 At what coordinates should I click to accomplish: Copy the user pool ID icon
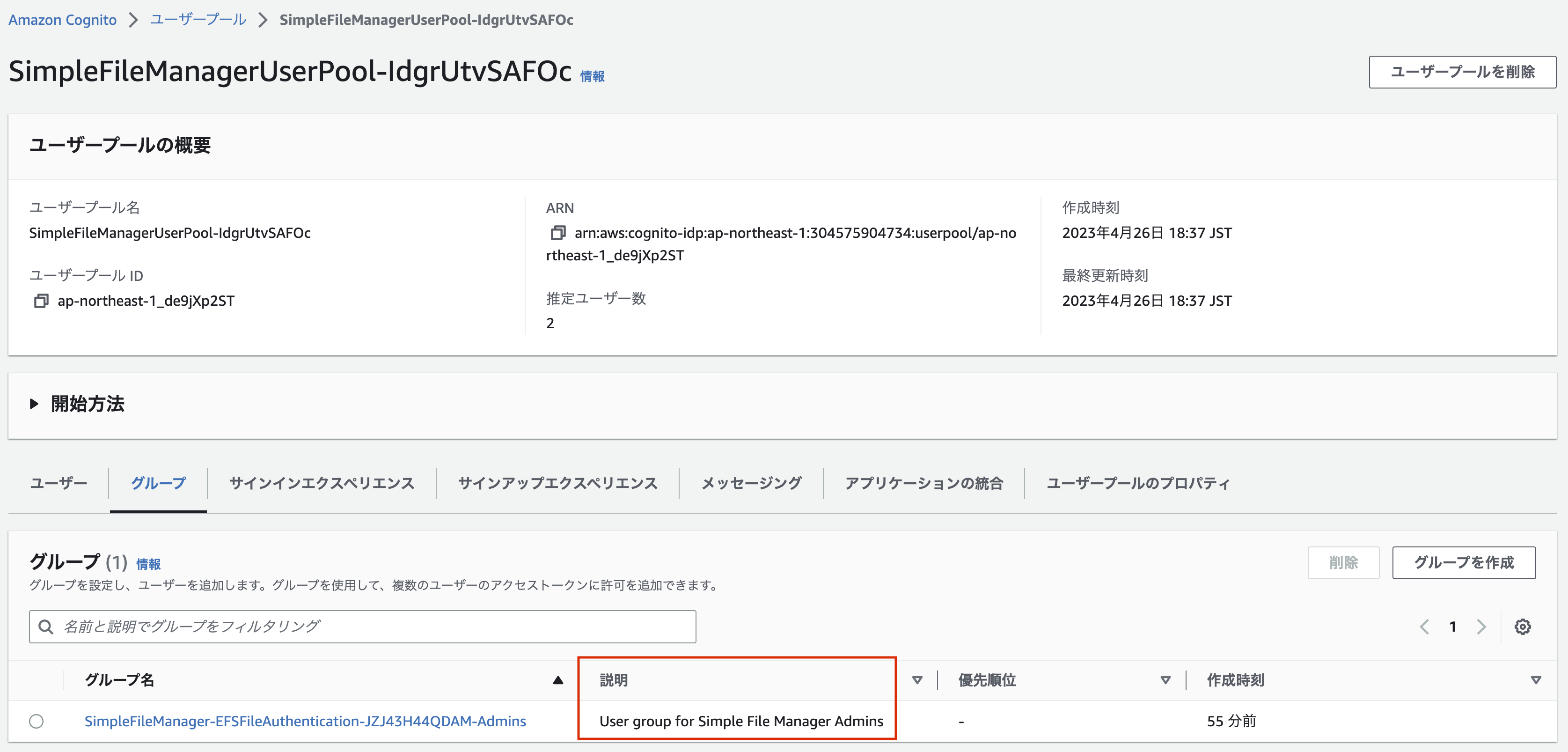click(41, 301)
